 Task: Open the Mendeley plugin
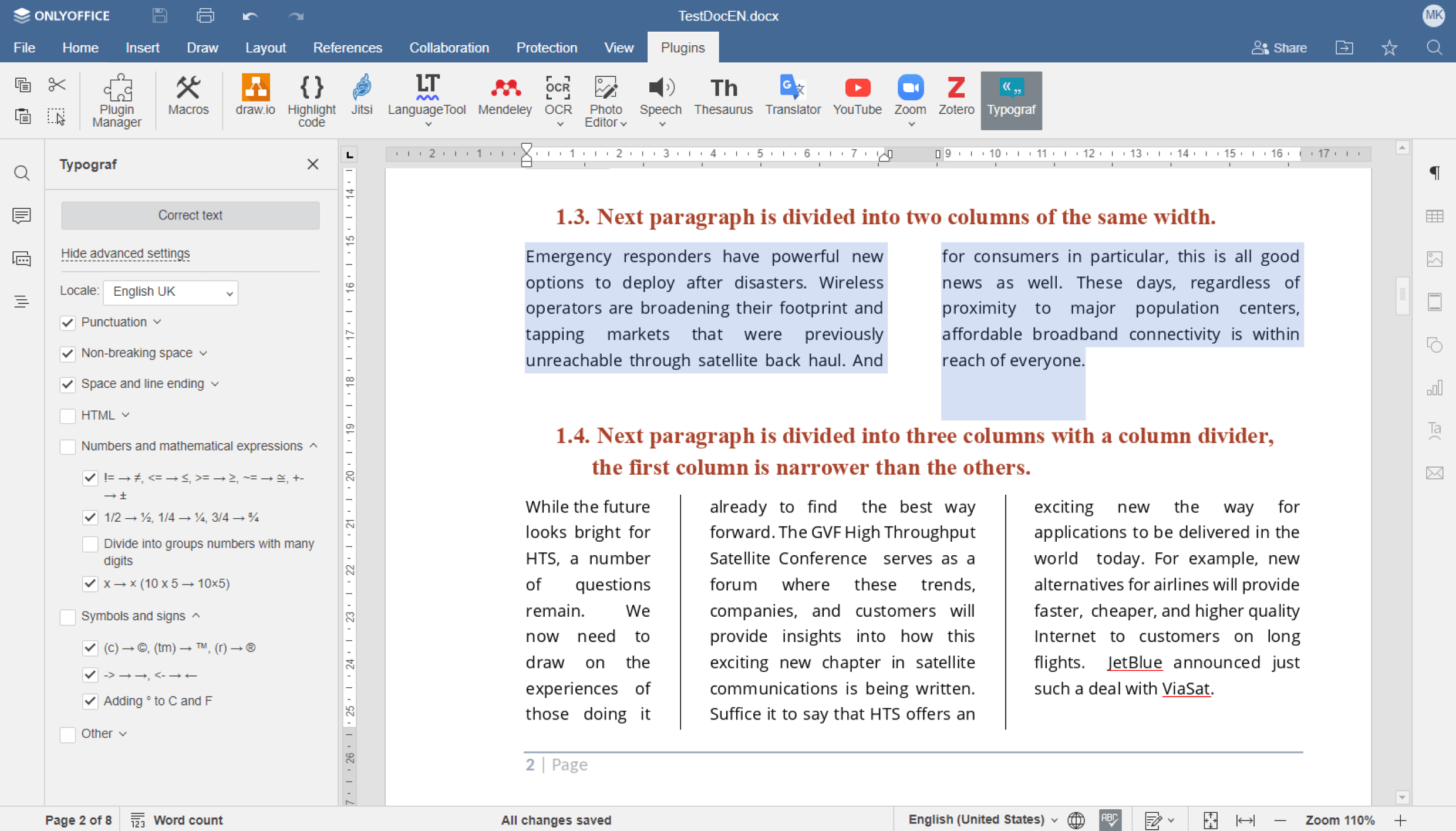505,96
